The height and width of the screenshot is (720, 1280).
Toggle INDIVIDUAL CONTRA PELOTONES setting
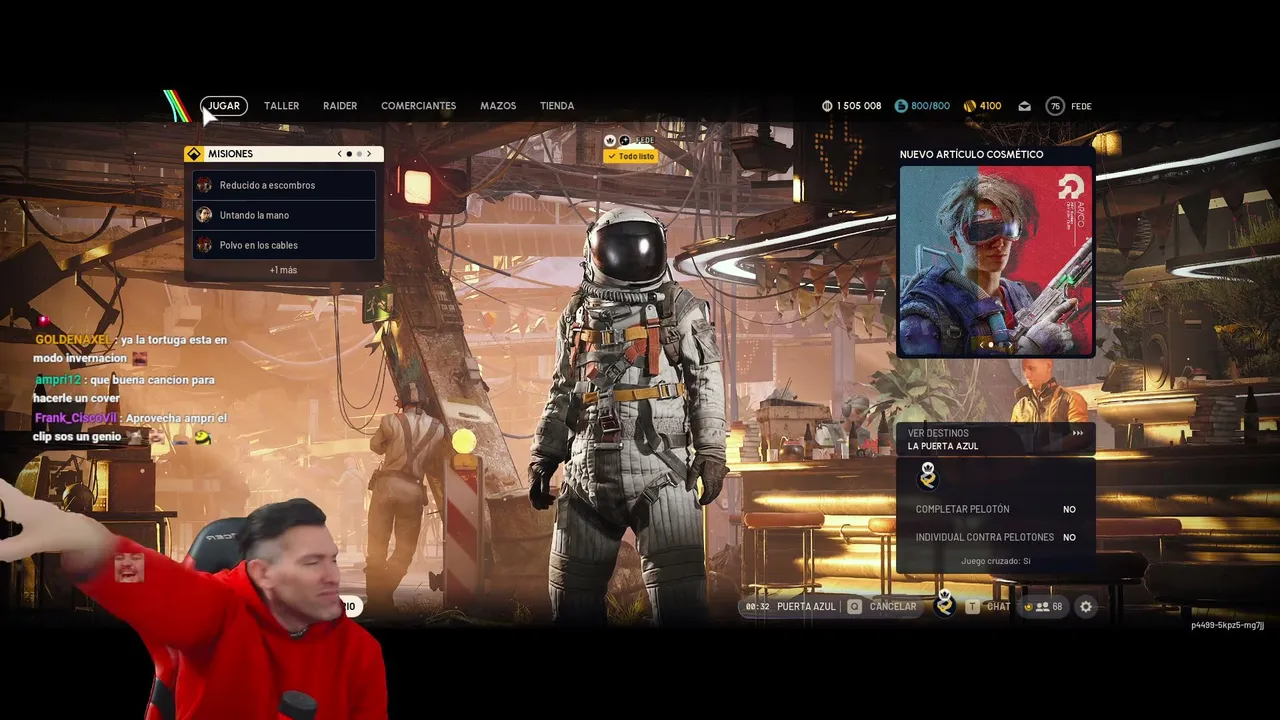click(x=996, y=537)
